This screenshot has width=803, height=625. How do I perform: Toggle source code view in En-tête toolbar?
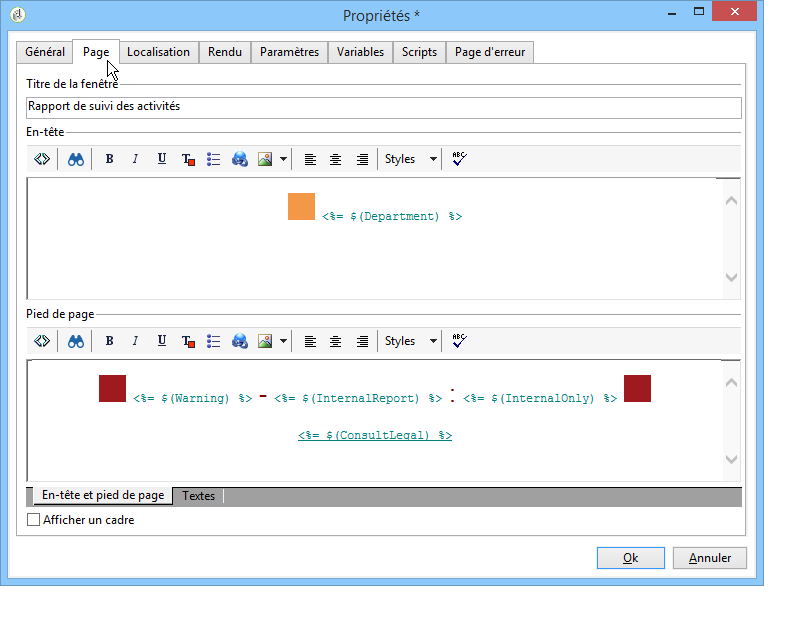(42, 159)
